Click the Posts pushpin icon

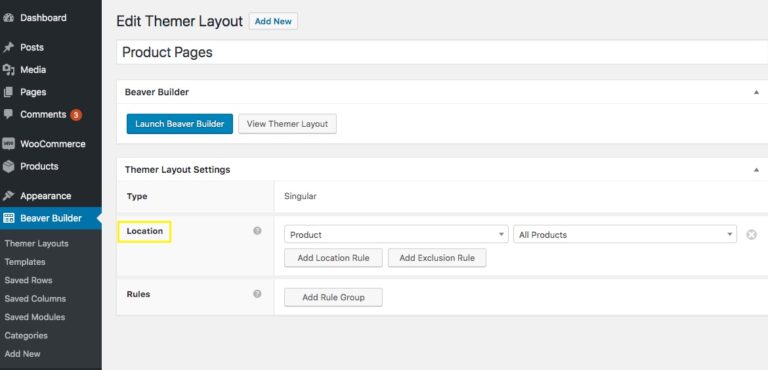(8, 48)
